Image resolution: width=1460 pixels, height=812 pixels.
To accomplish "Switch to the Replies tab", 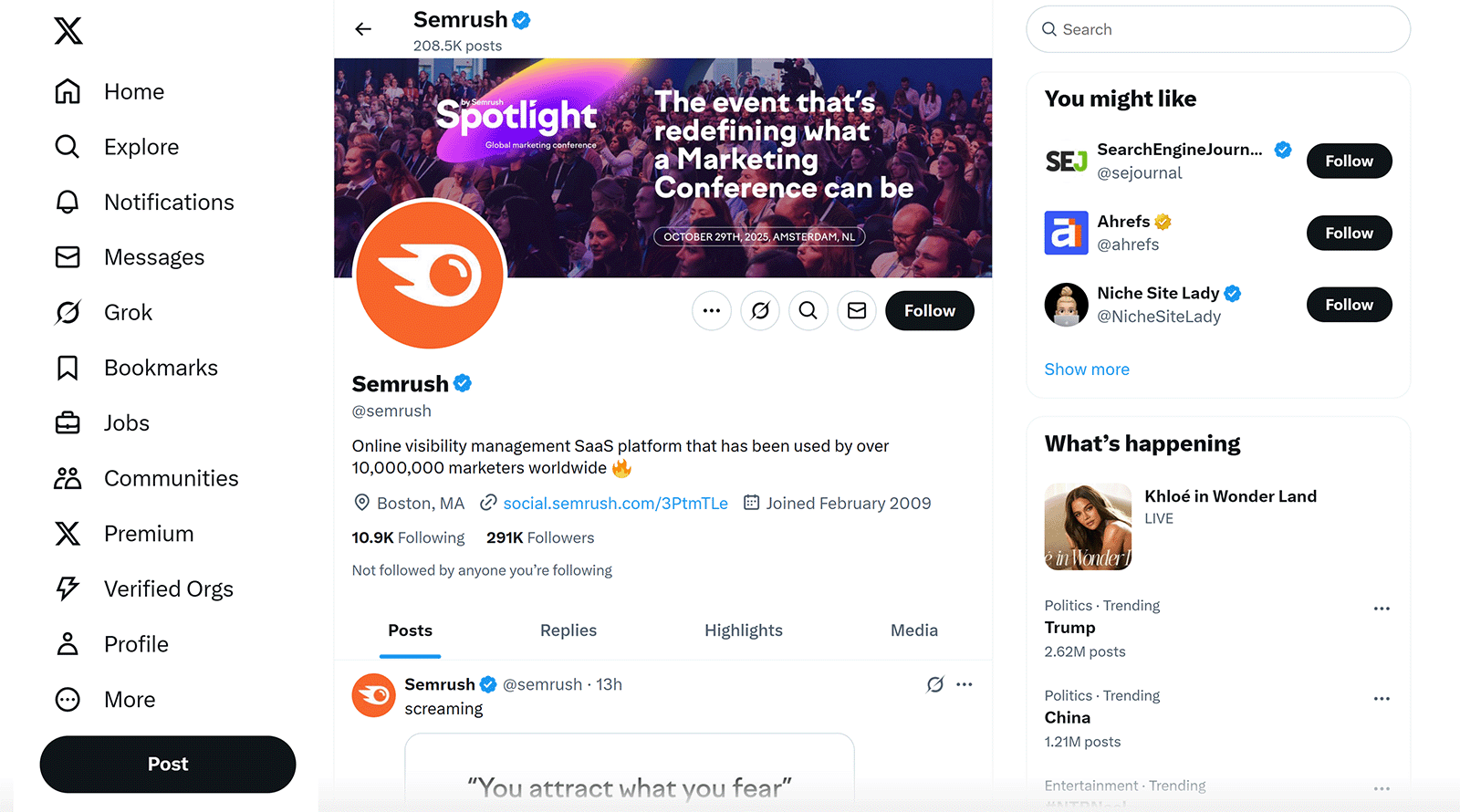I will pos(568,630).
